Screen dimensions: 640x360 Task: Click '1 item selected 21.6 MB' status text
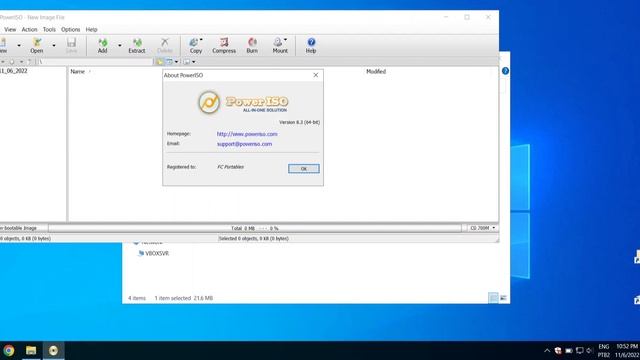click(x=184, y=298)
